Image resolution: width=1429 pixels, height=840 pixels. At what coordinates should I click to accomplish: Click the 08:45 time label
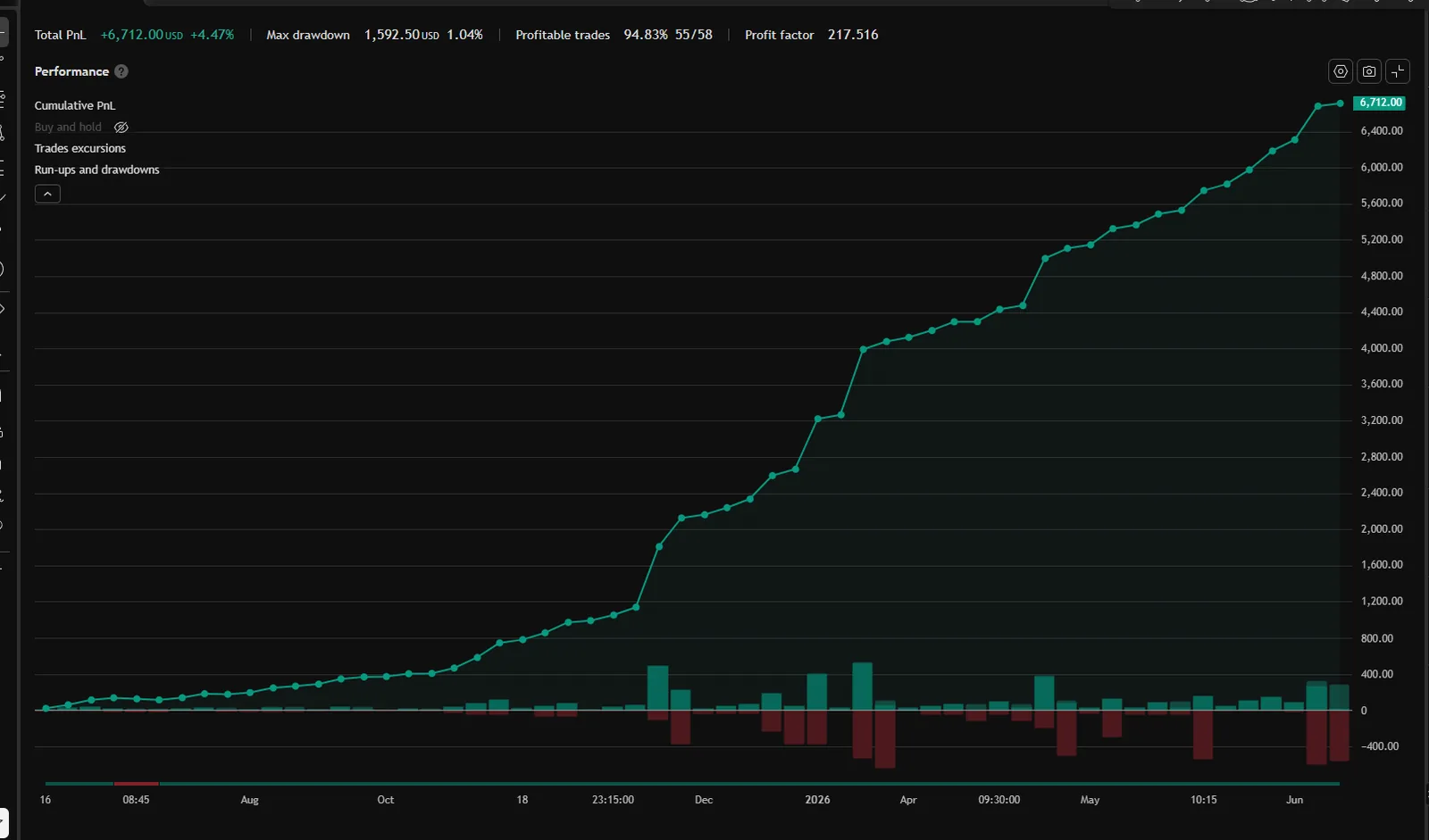click(136, 800)
